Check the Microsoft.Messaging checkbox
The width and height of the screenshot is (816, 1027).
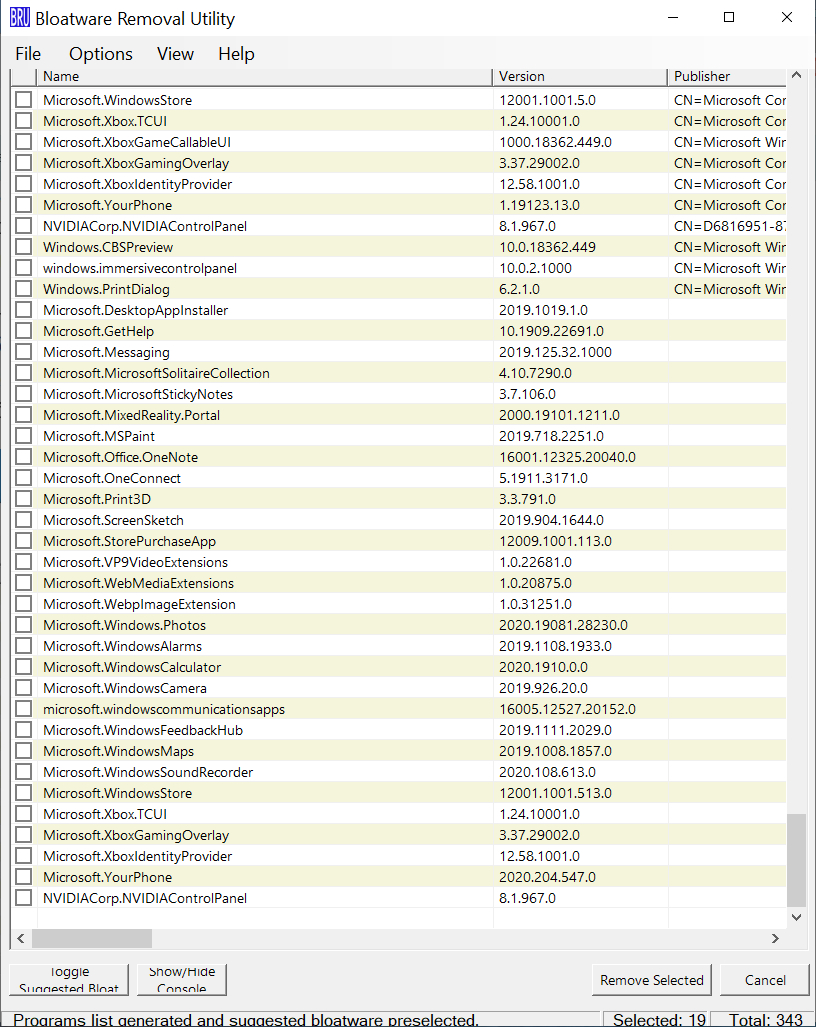24,352
